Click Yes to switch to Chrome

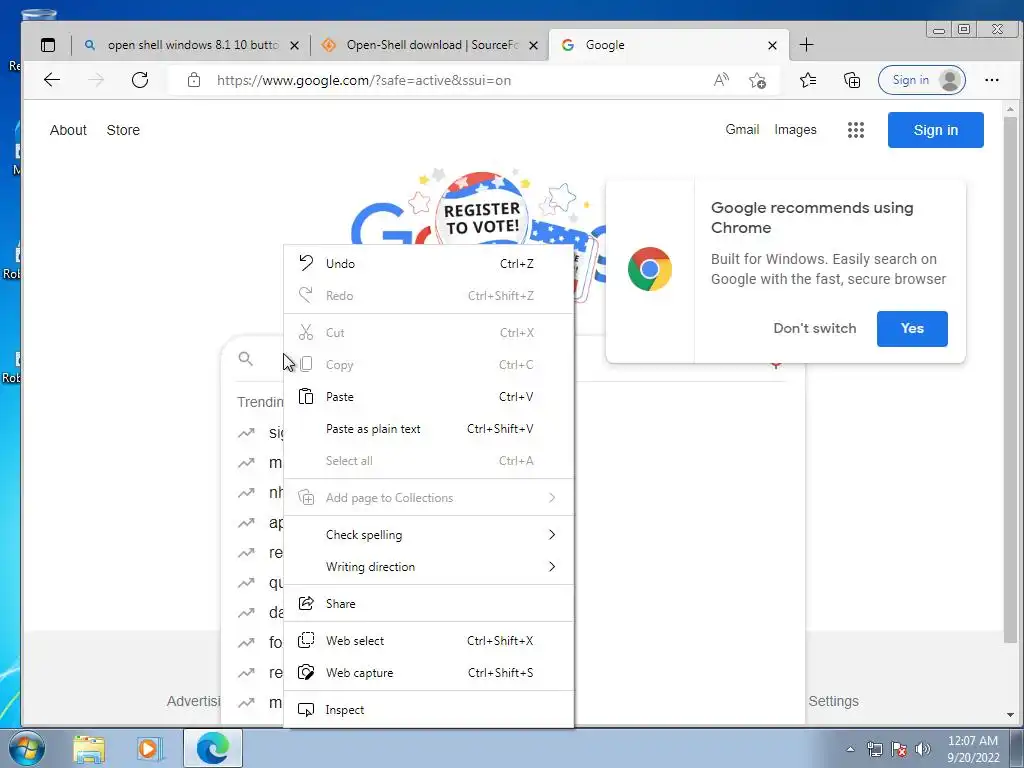pos(912,328)
